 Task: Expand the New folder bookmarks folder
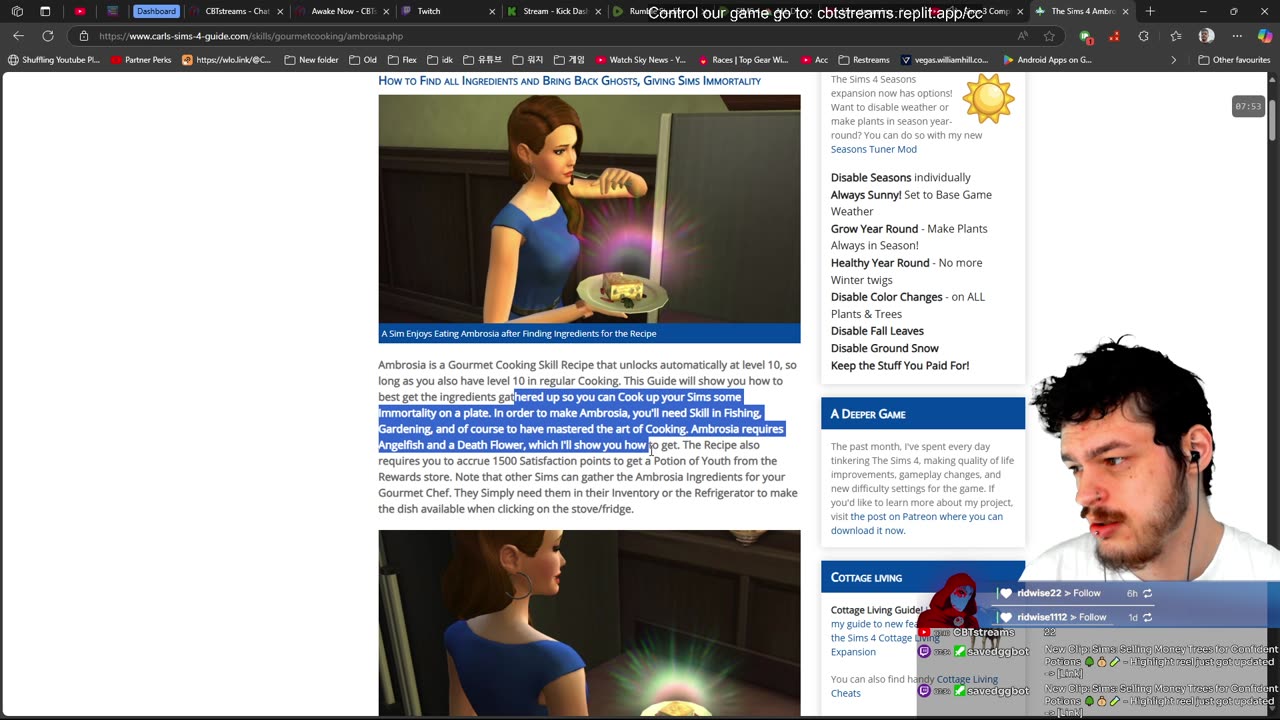pos(311,60)
